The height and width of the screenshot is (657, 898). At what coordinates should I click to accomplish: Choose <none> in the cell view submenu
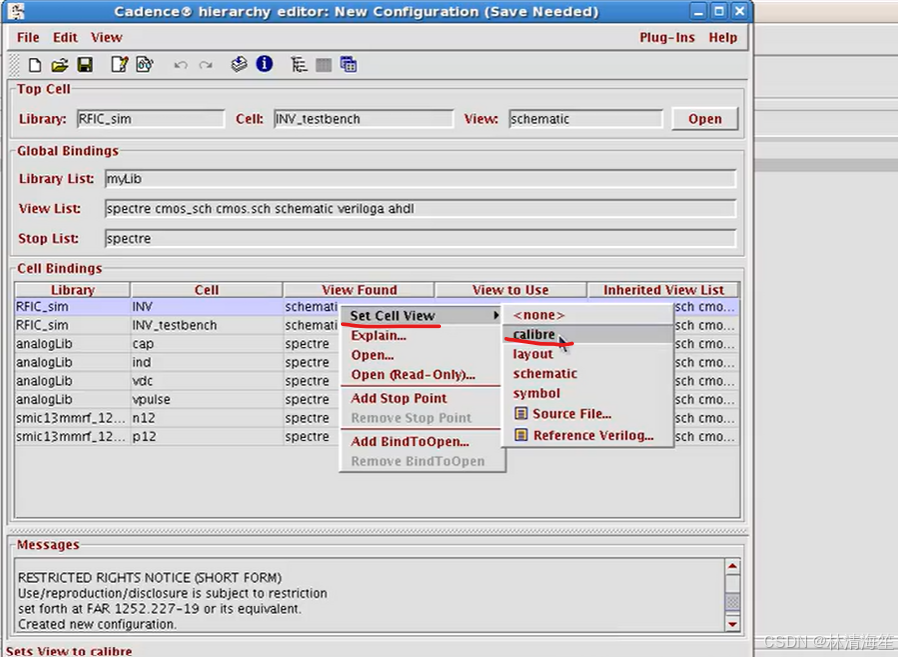(588, 315)
